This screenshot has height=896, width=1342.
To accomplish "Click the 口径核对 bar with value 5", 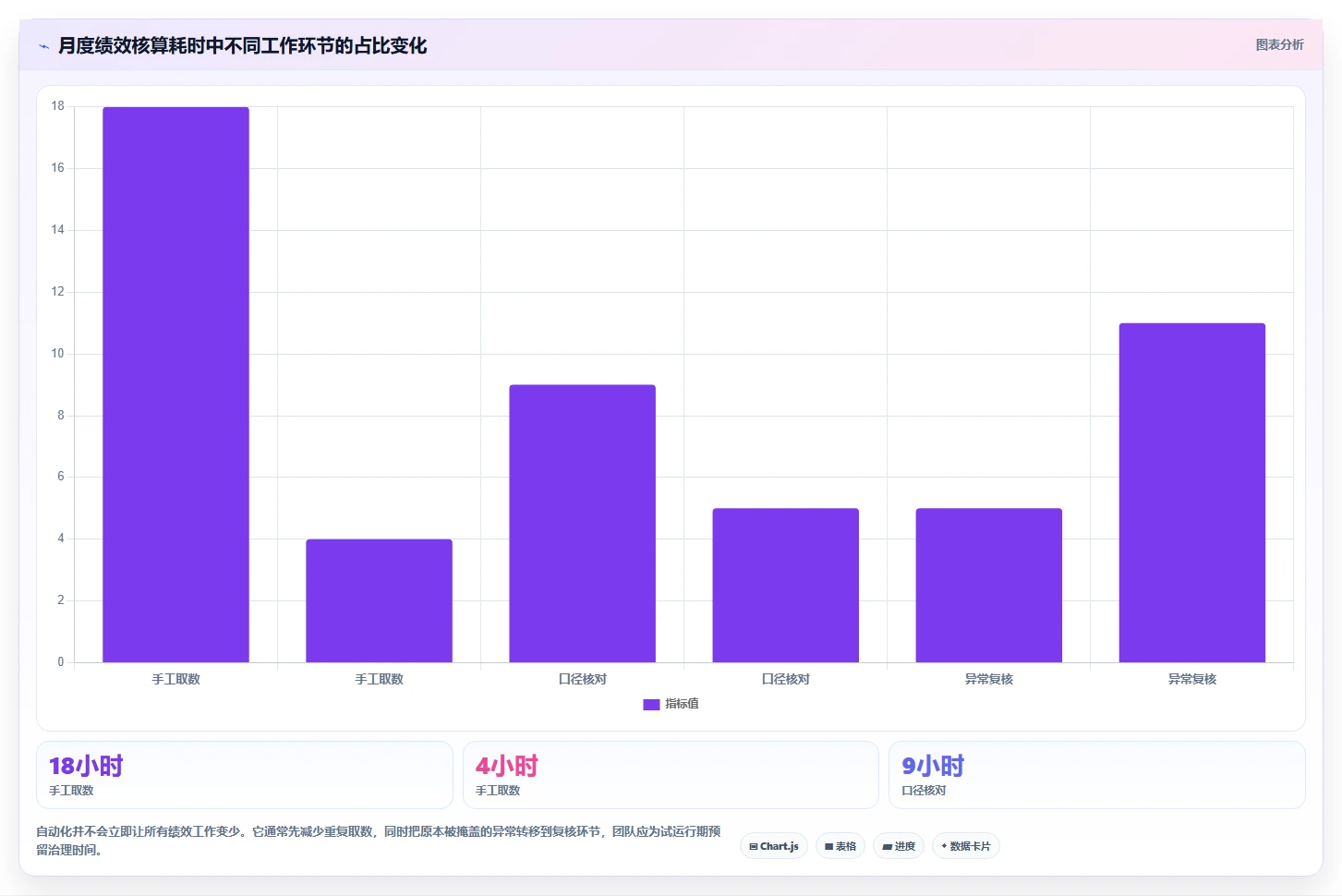I will [x=785, y=585].
